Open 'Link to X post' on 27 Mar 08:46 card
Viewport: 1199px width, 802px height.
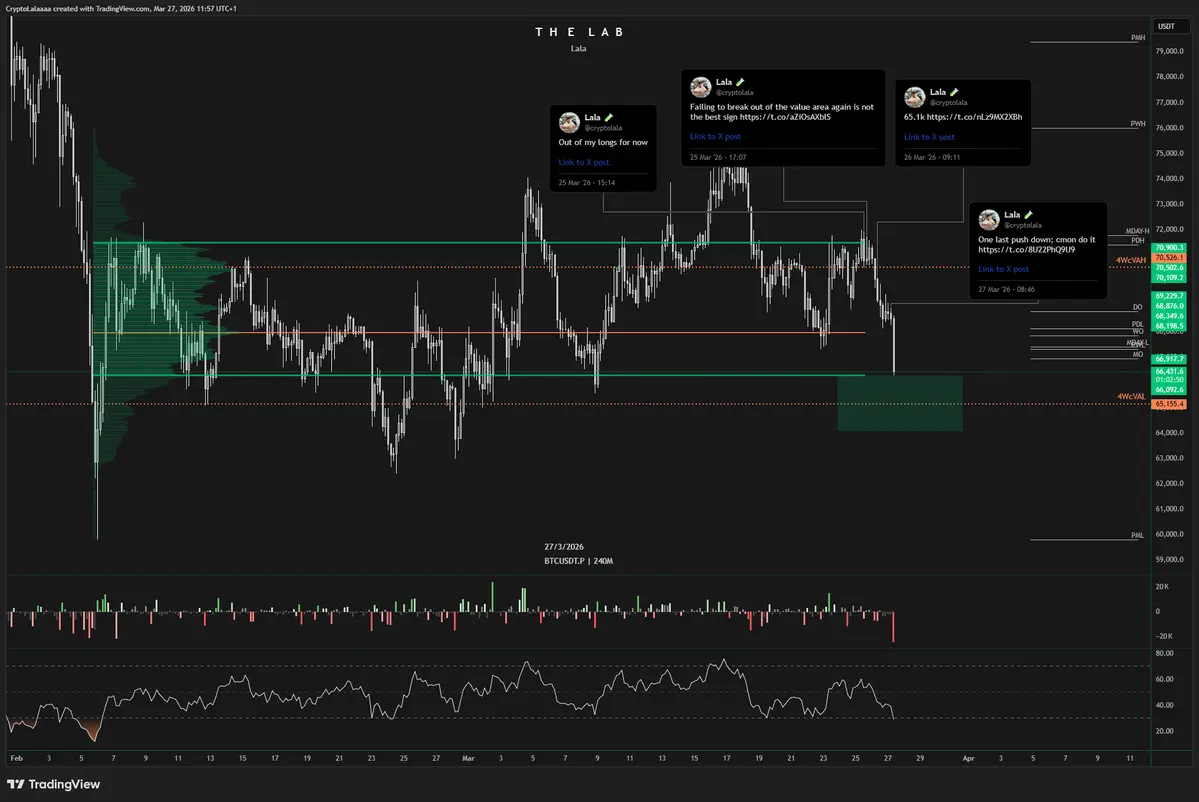(x=1003, y=269)
